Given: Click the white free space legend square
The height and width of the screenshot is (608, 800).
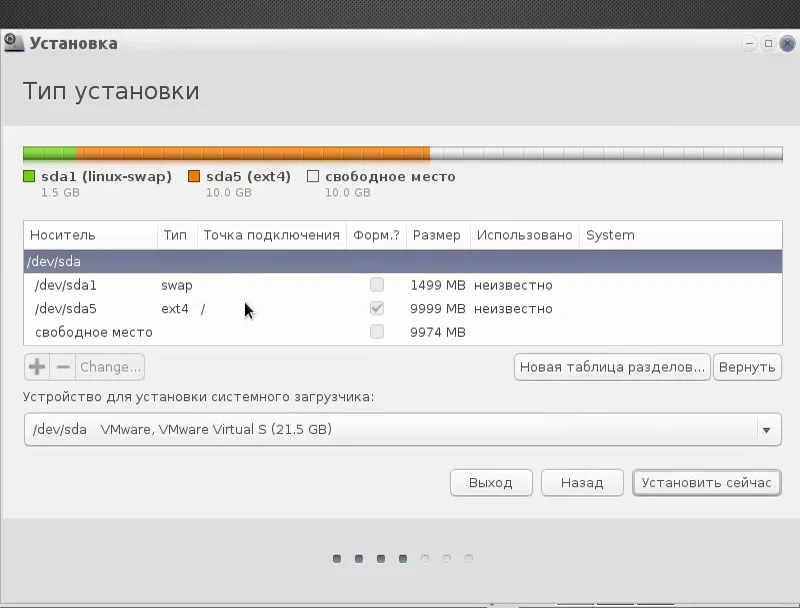Looking at the screenshot, I should pos(313,176).
